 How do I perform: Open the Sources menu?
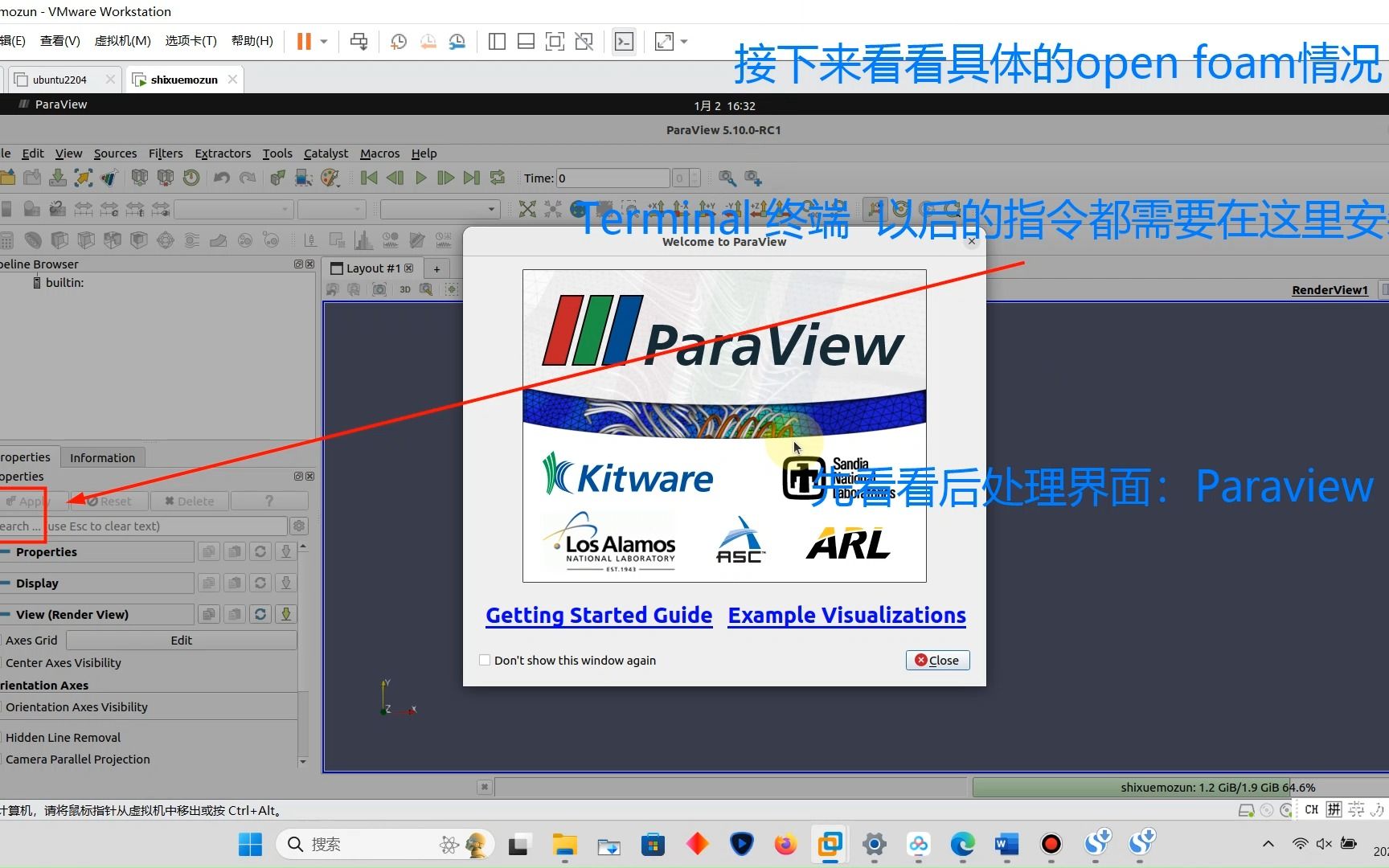click(x=115, y=153)
